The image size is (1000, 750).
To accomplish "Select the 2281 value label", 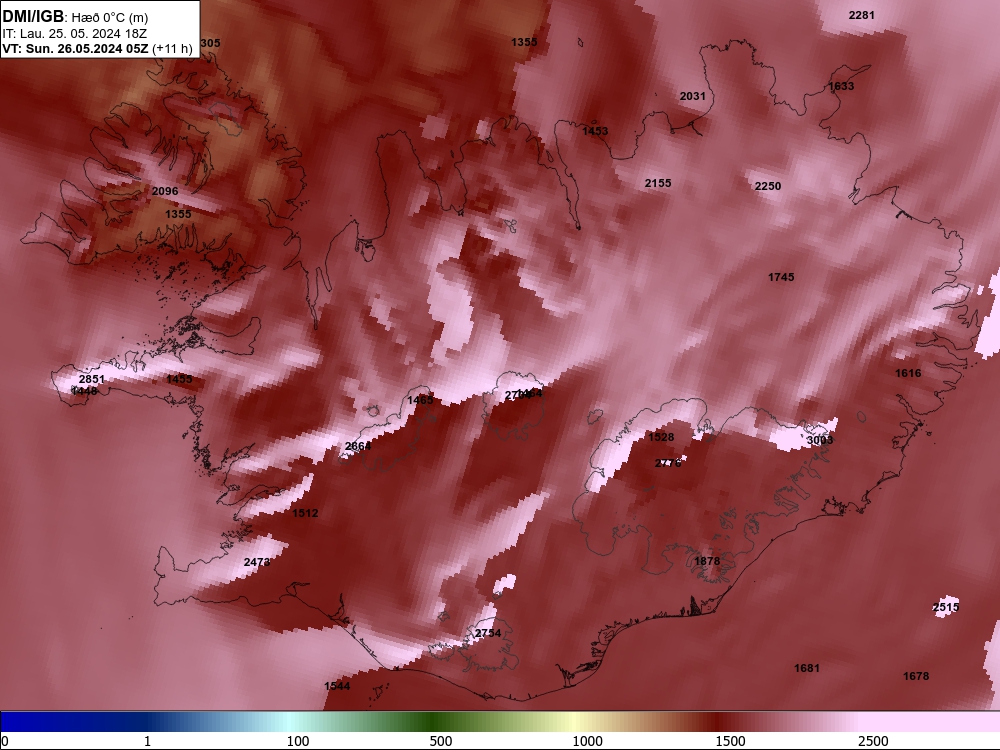I will pos(862,15).
